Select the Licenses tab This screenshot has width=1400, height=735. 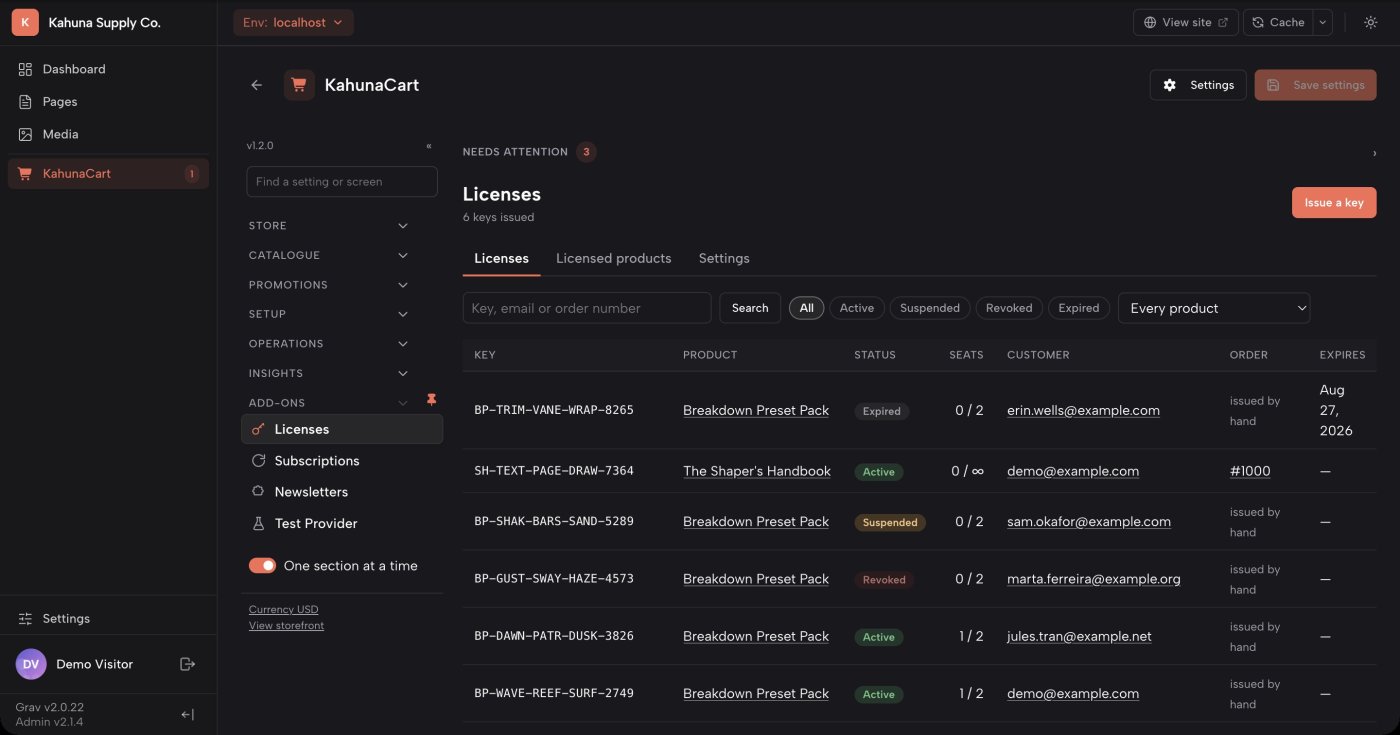[501, 258]
